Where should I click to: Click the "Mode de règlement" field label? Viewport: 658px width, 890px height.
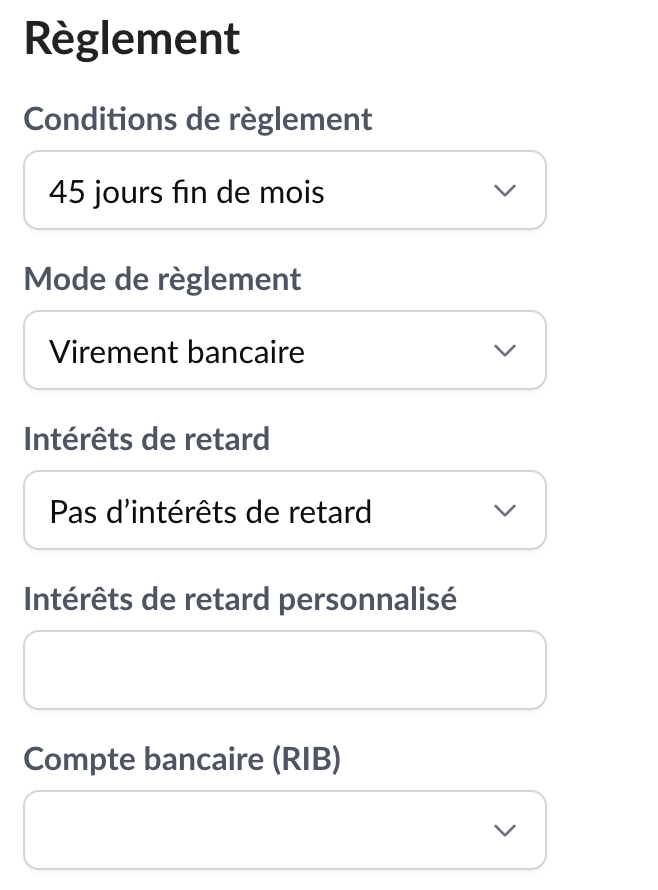(x=162, y=279)
